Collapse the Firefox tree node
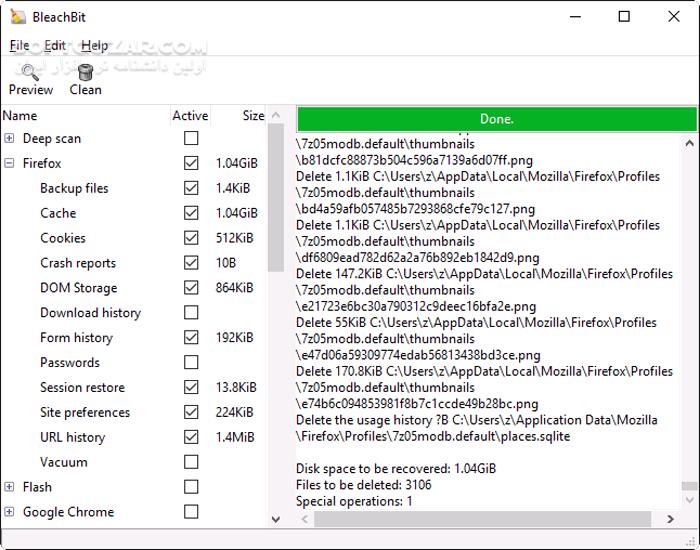This screenshot has width=700, height=550. pos(9,163)
